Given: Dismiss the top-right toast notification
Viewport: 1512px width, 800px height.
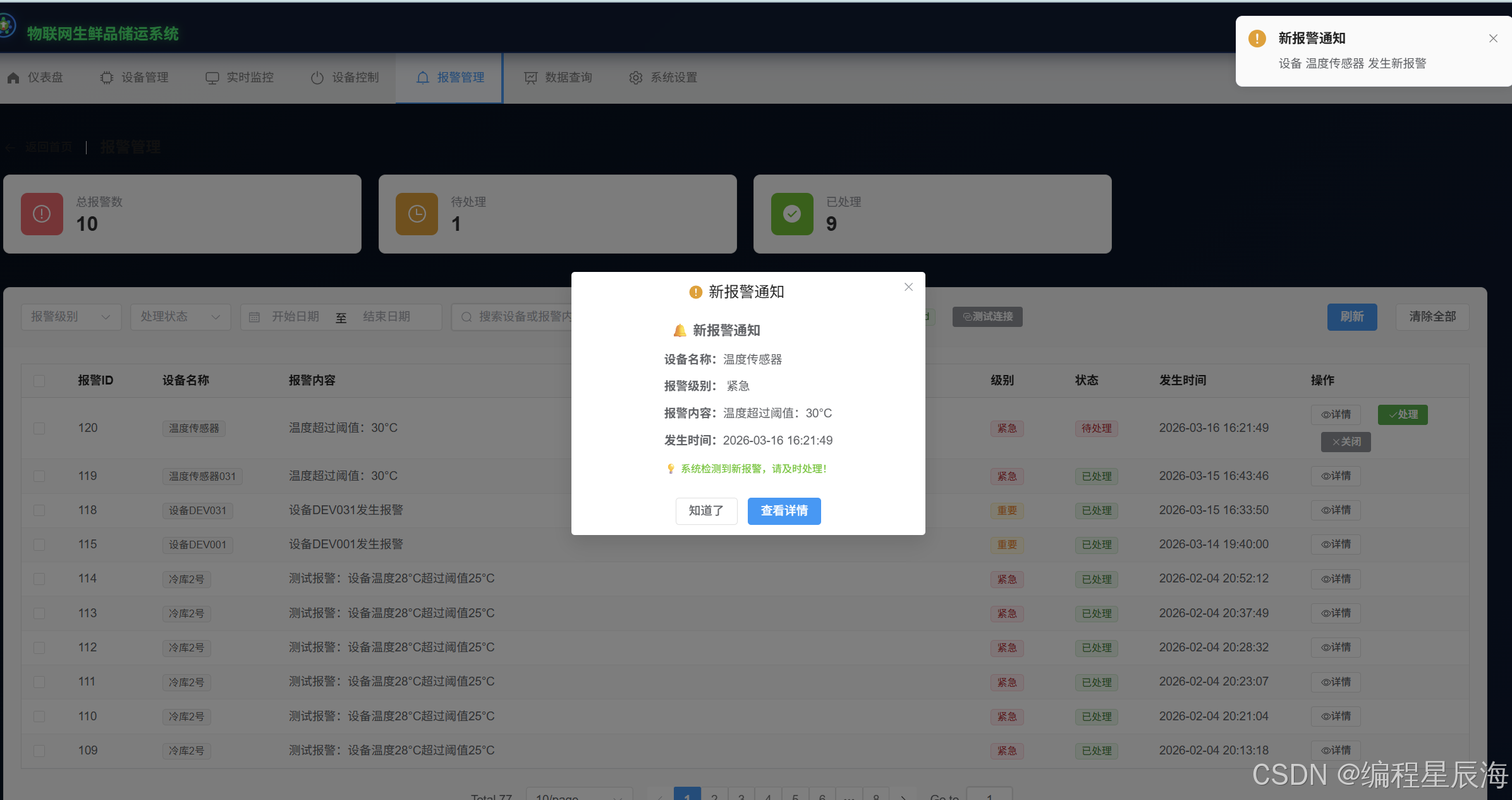Looking at the screenshot, I should tap(1493, 39).
